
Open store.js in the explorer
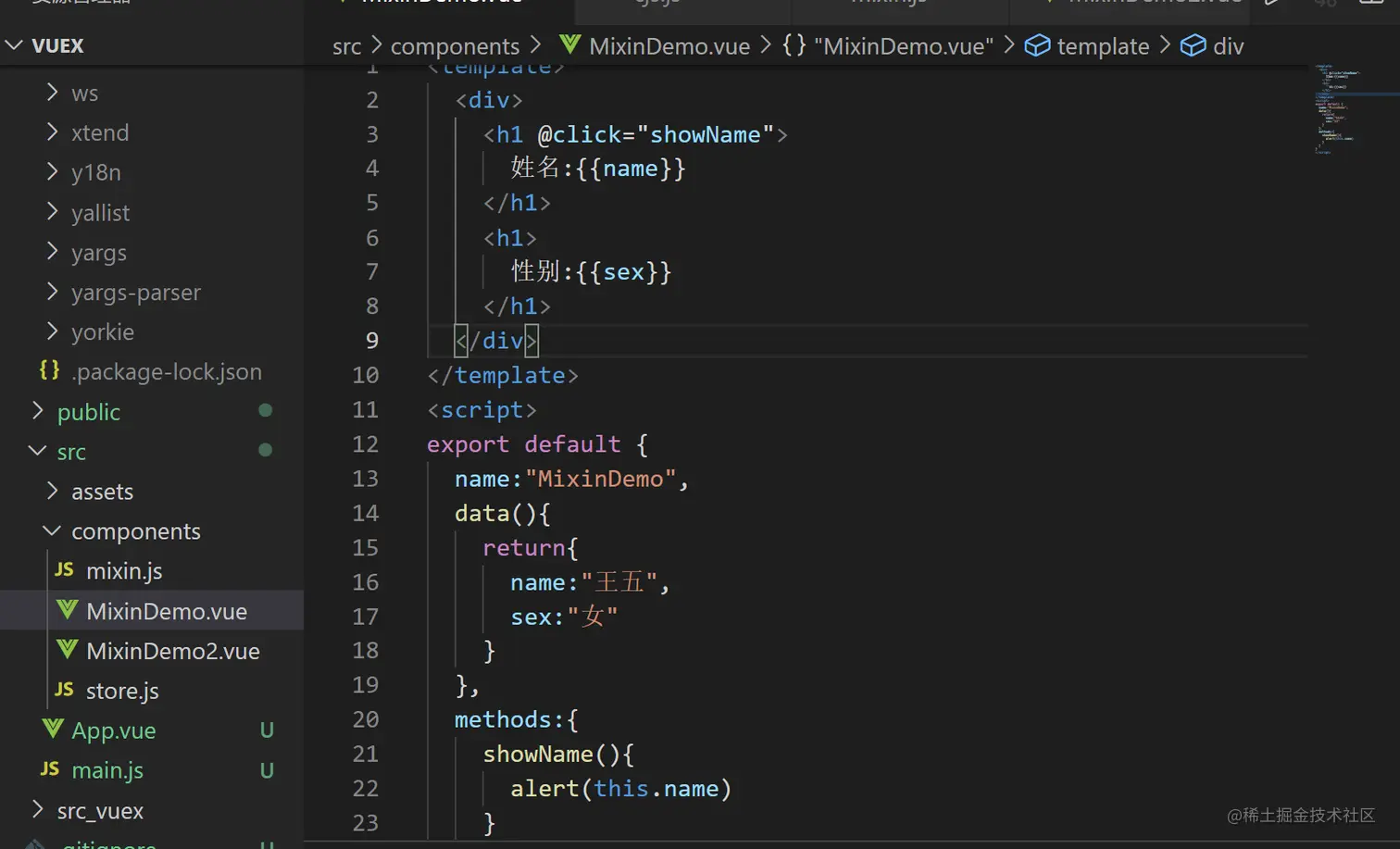(x=122, y=691)
